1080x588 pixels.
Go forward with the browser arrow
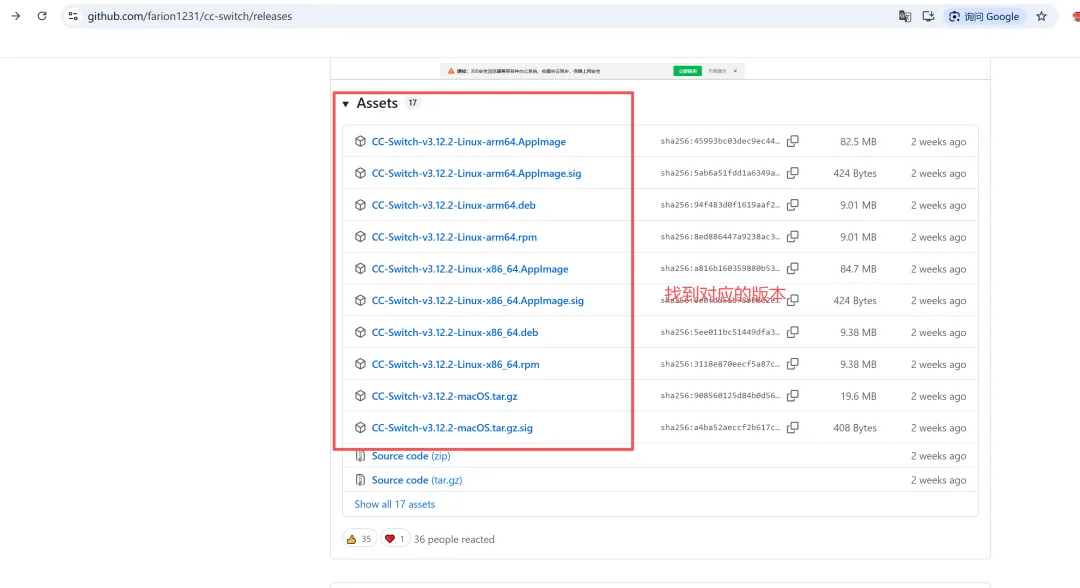pyautogui.click(x=16, y=16)
